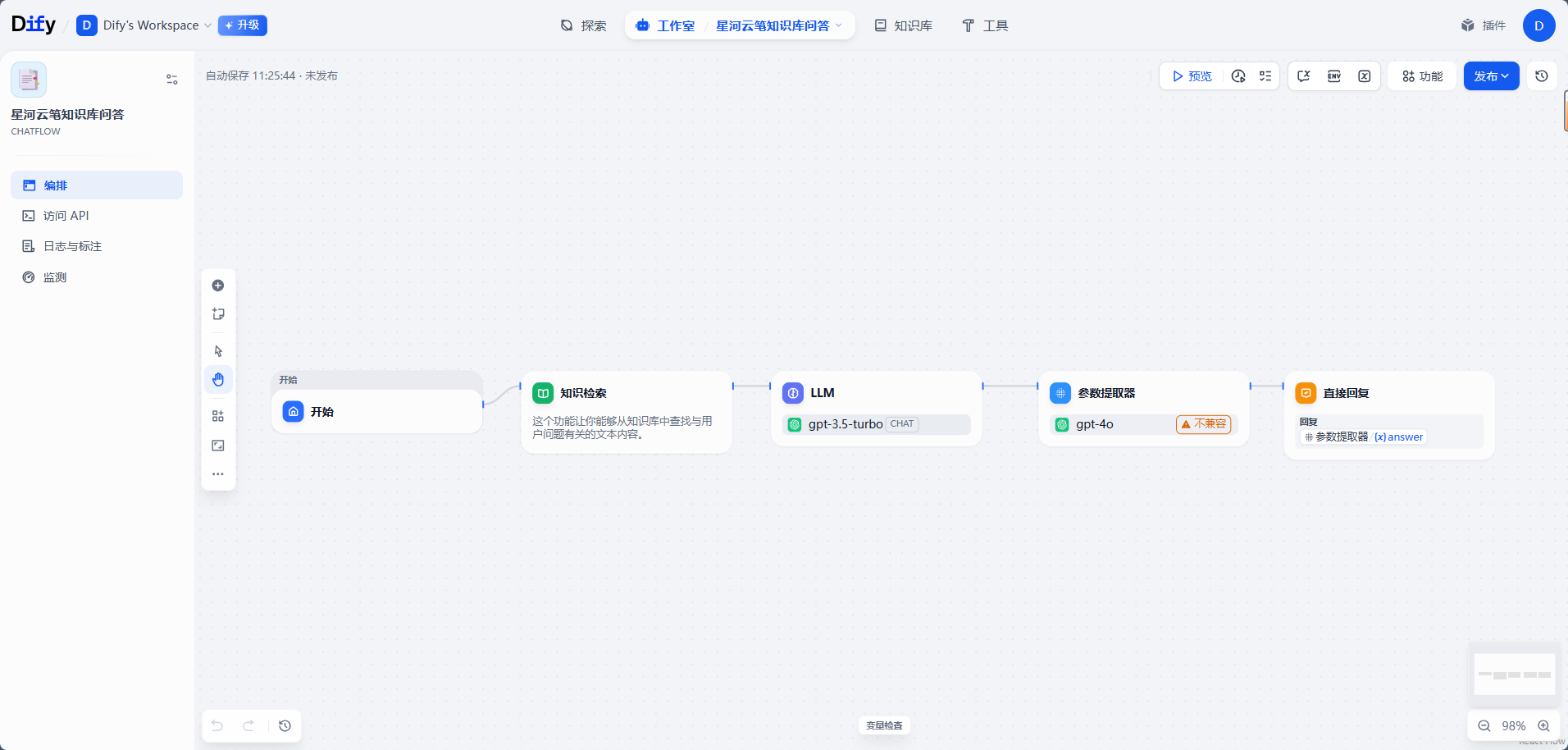Click the add node plus icon
This screenshot has height=750, width=1568.
point(218,286)
